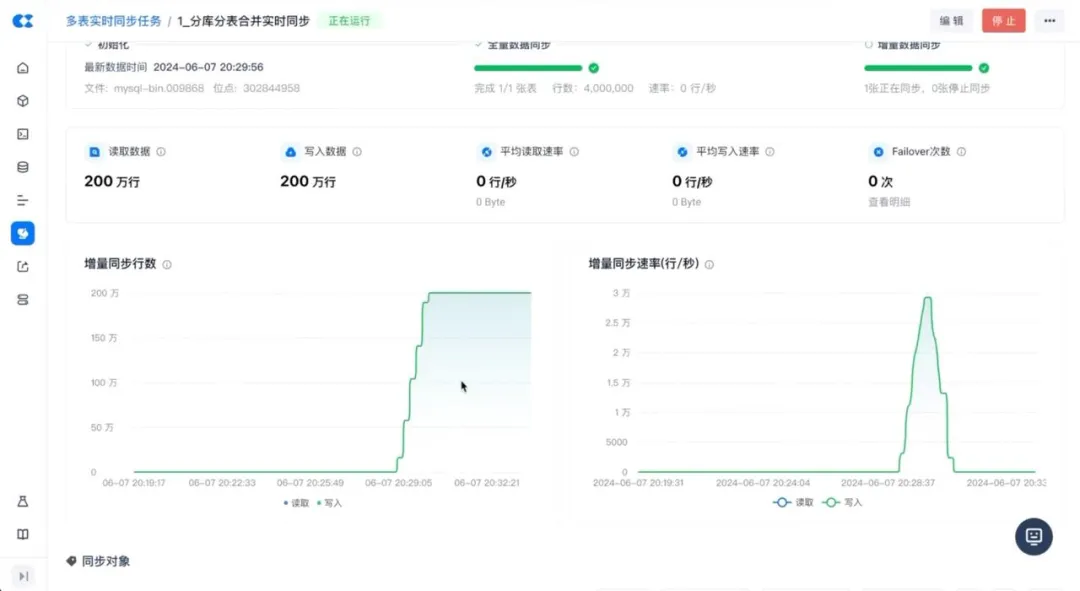Click the 增量数据同步 progress bar
This screenshot has width=1080, height=591.
[x=918, y=68]
